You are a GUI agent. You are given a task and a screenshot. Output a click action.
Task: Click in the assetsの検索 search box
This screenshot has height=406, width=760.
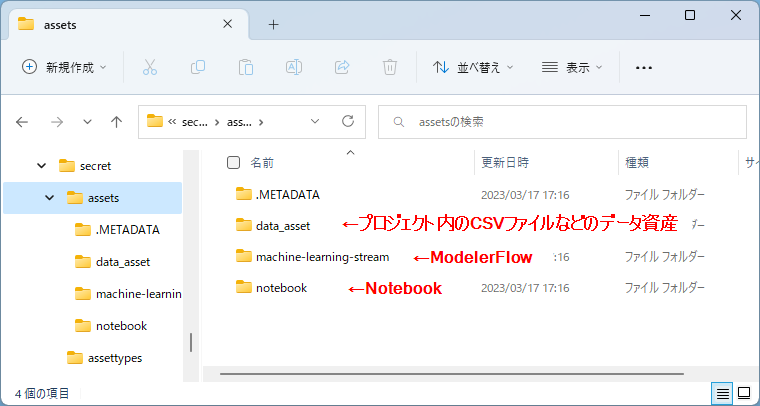[x=562, y=122]
